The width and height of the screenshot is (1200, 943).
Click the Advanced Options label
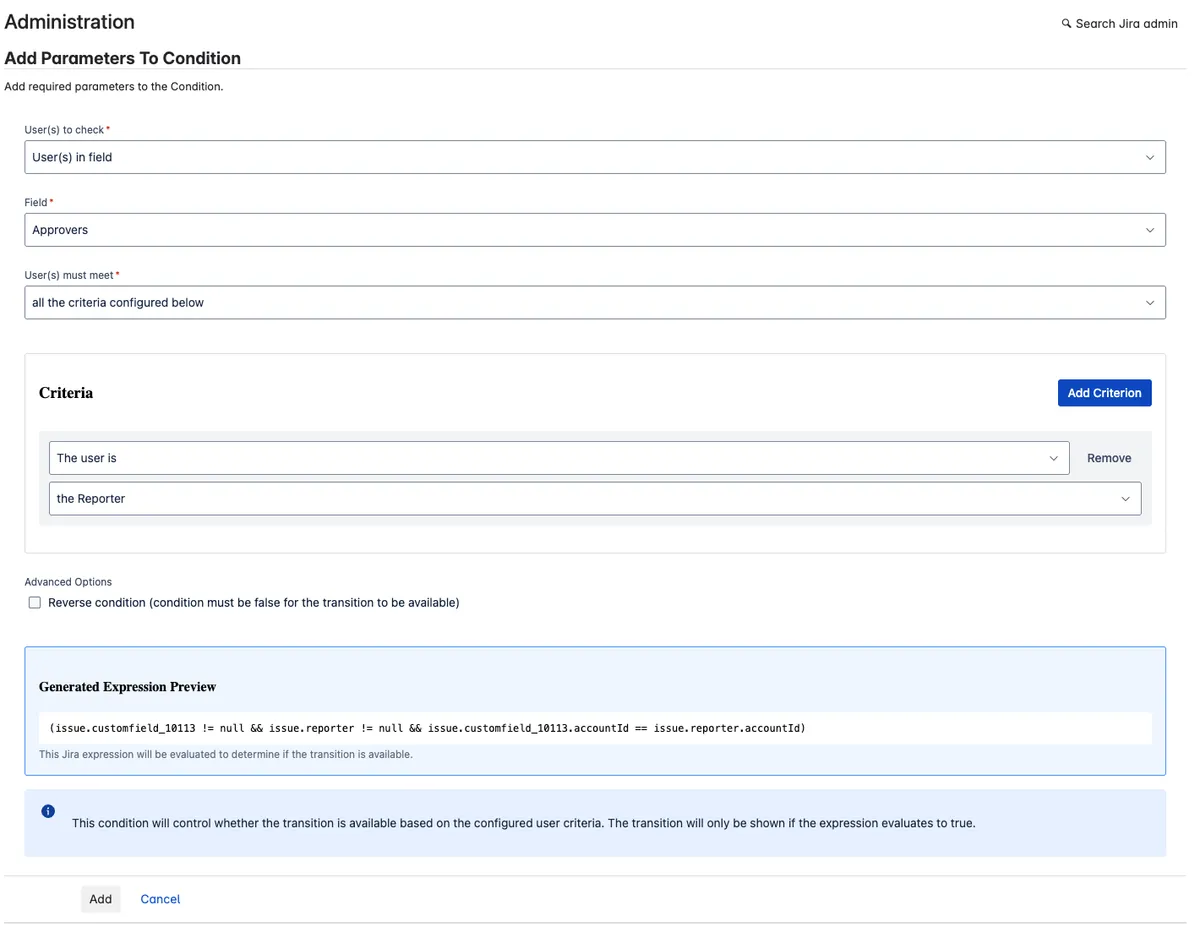[68, 582]
